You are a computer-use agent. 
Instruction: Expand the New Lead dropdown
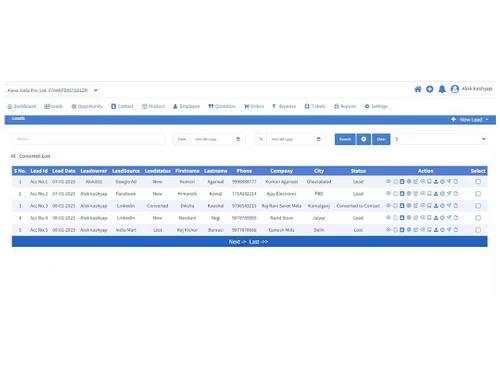470,119
